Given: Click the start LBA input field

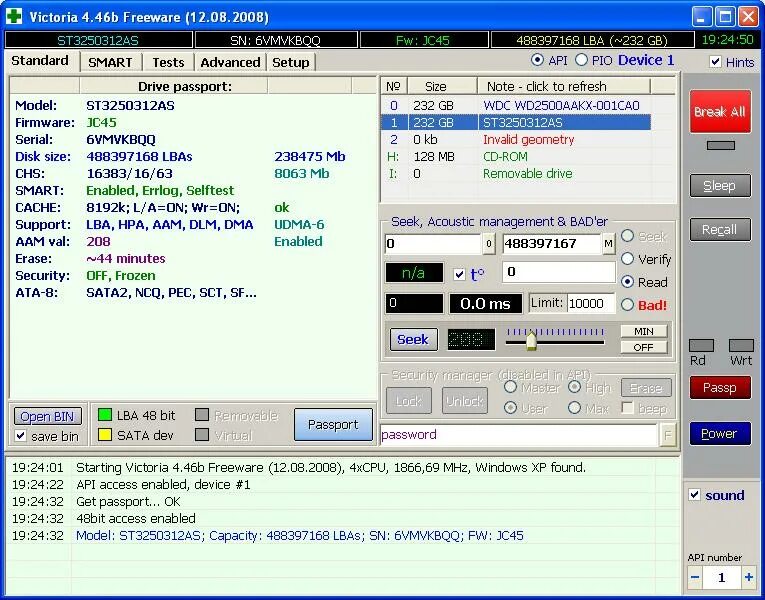Looking at the screenshot, I should [x=433, y=243].
